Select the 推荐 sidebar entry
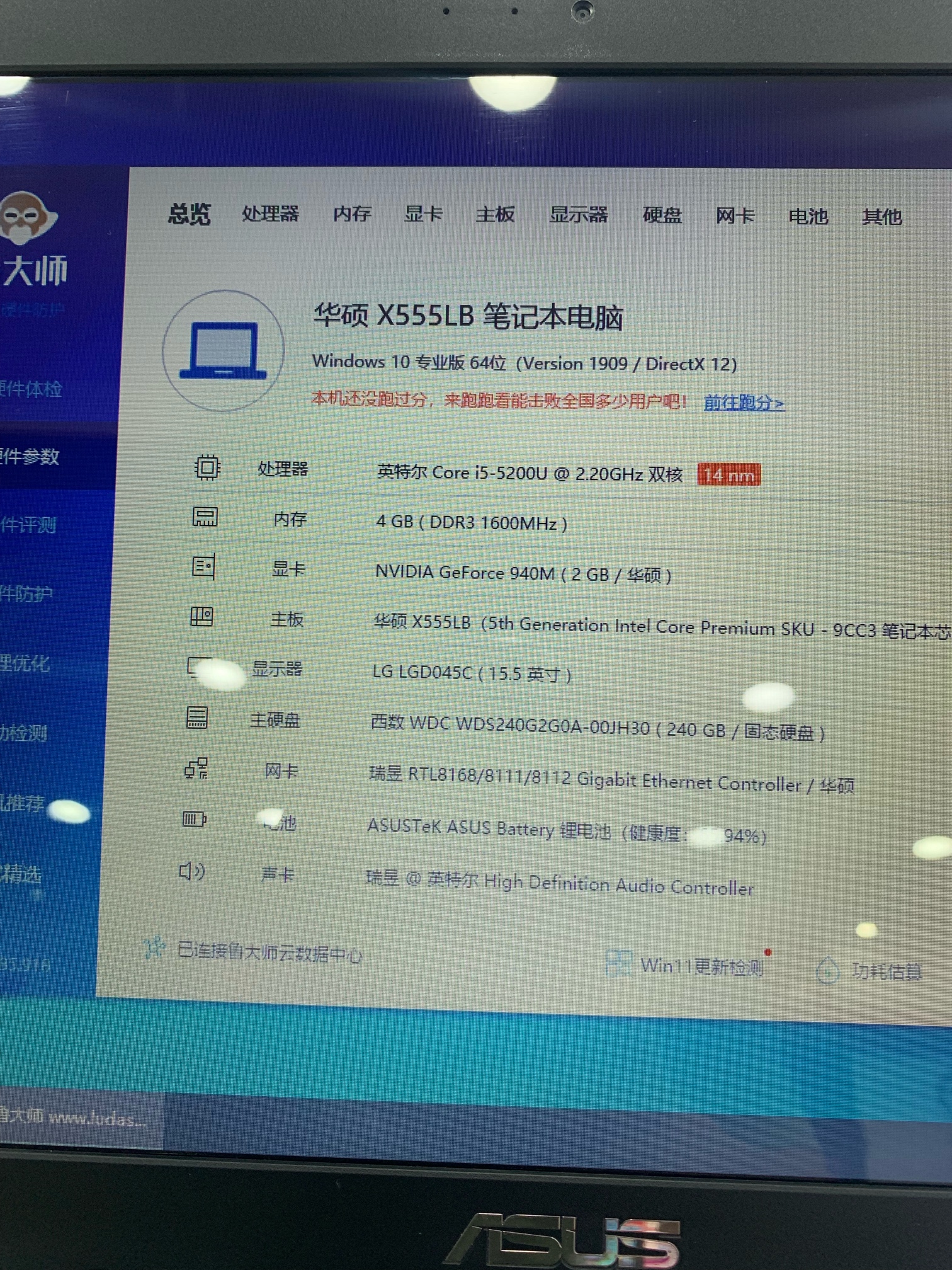 click(x=22, y=803)
